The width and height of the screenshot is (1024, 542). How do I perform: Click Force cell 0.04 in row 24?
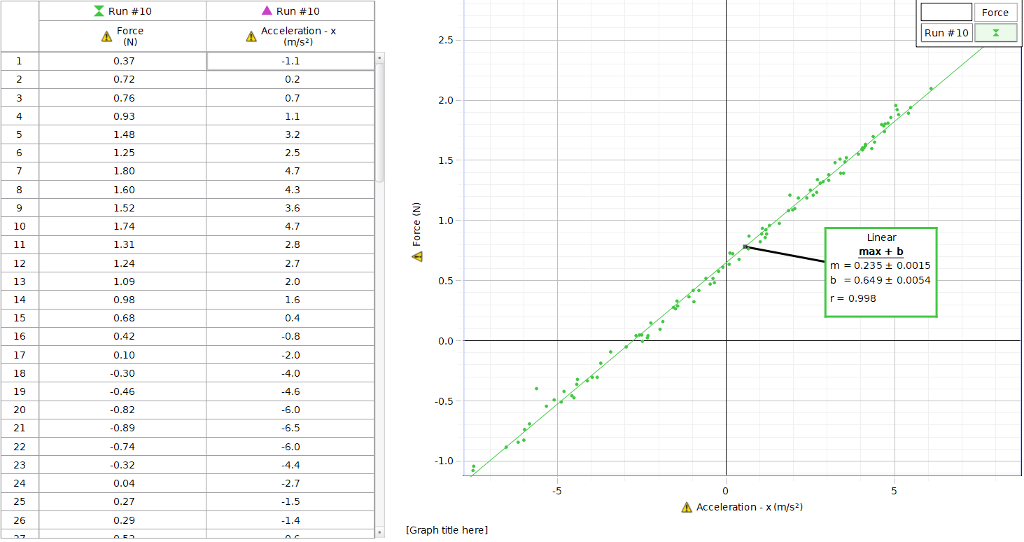(x=123, y=483)
